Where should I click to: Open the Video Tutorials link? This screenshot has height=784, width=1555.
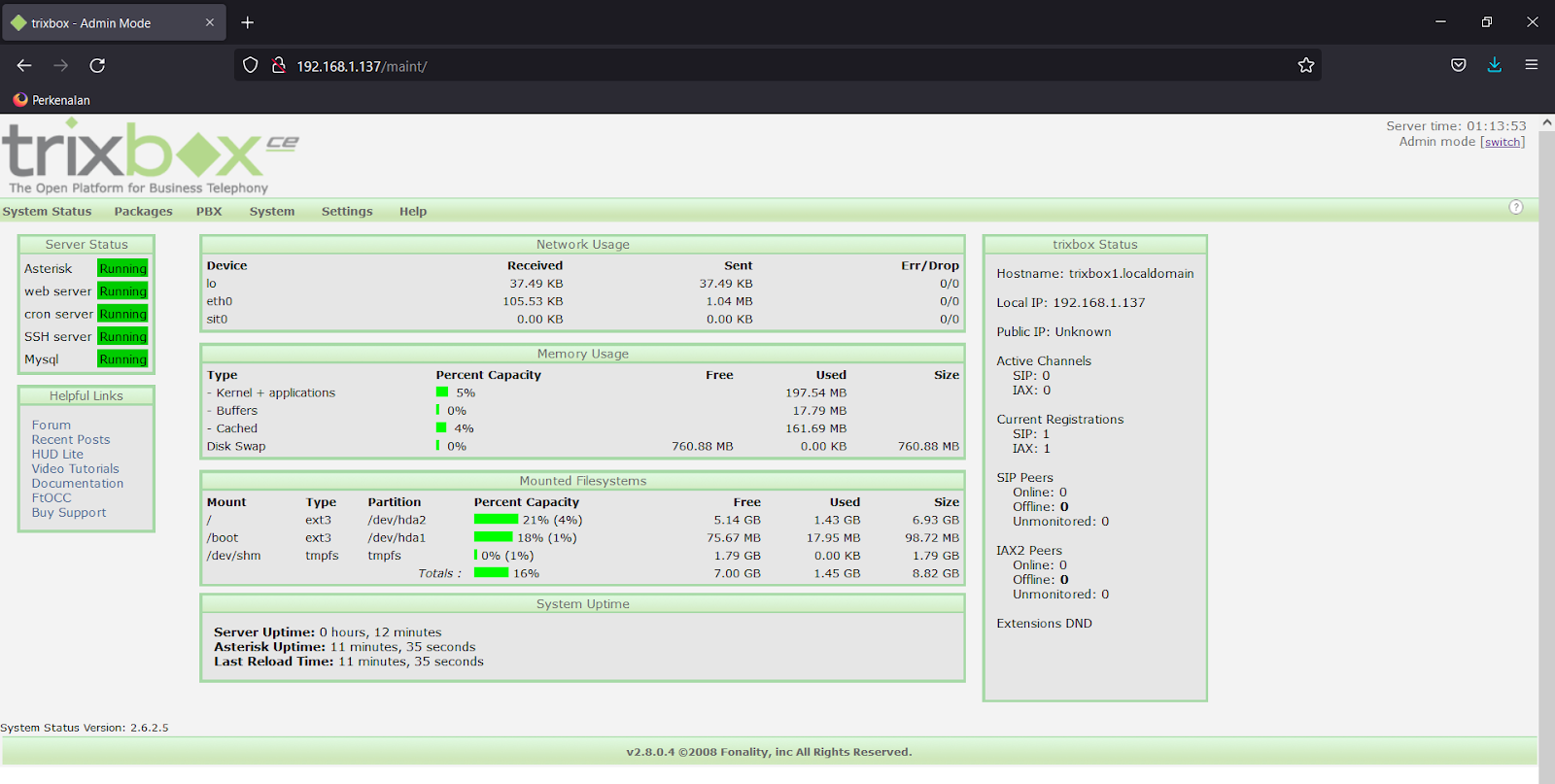(x=75, y=468)
